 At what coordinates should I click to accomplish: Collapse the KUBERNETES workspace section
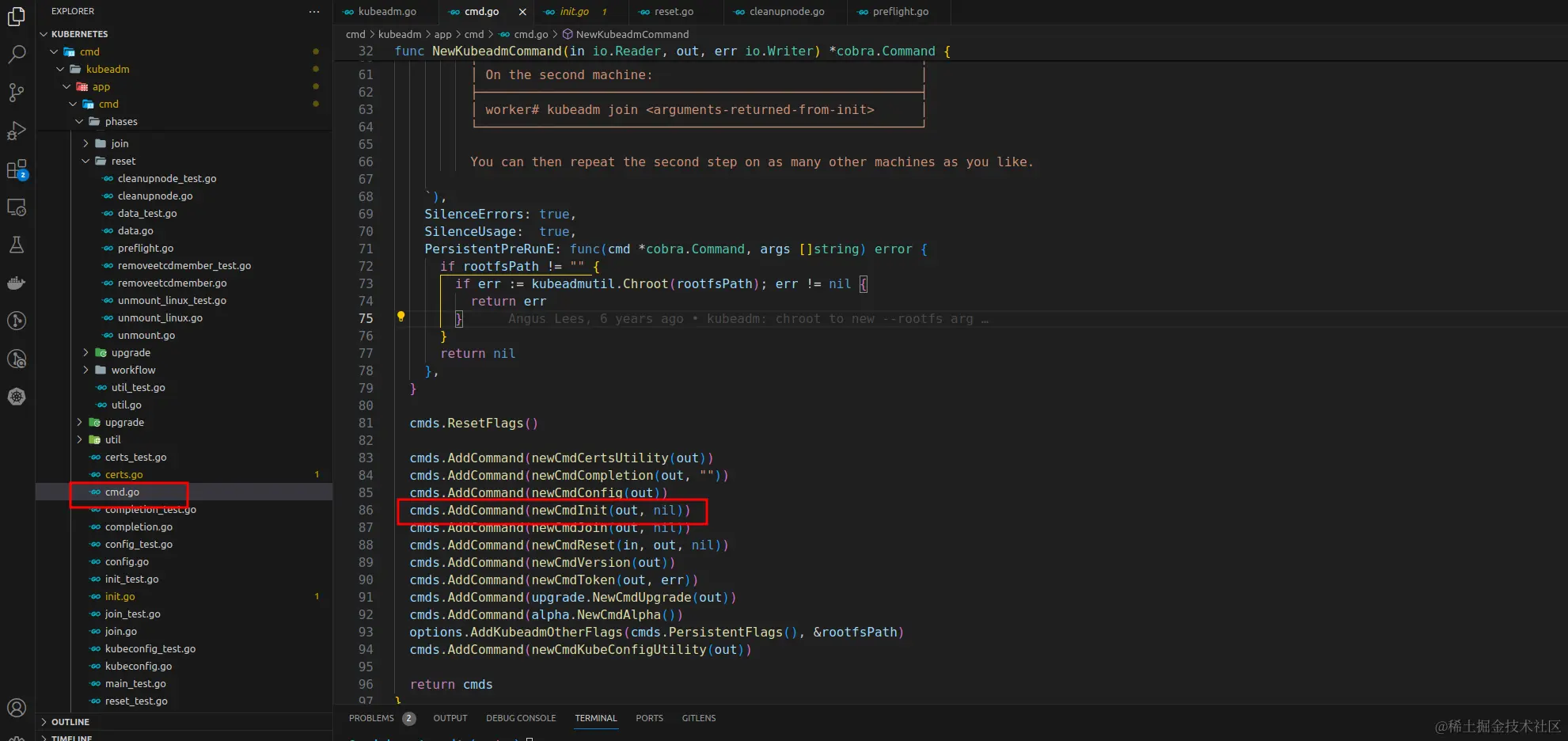(44, 34)
